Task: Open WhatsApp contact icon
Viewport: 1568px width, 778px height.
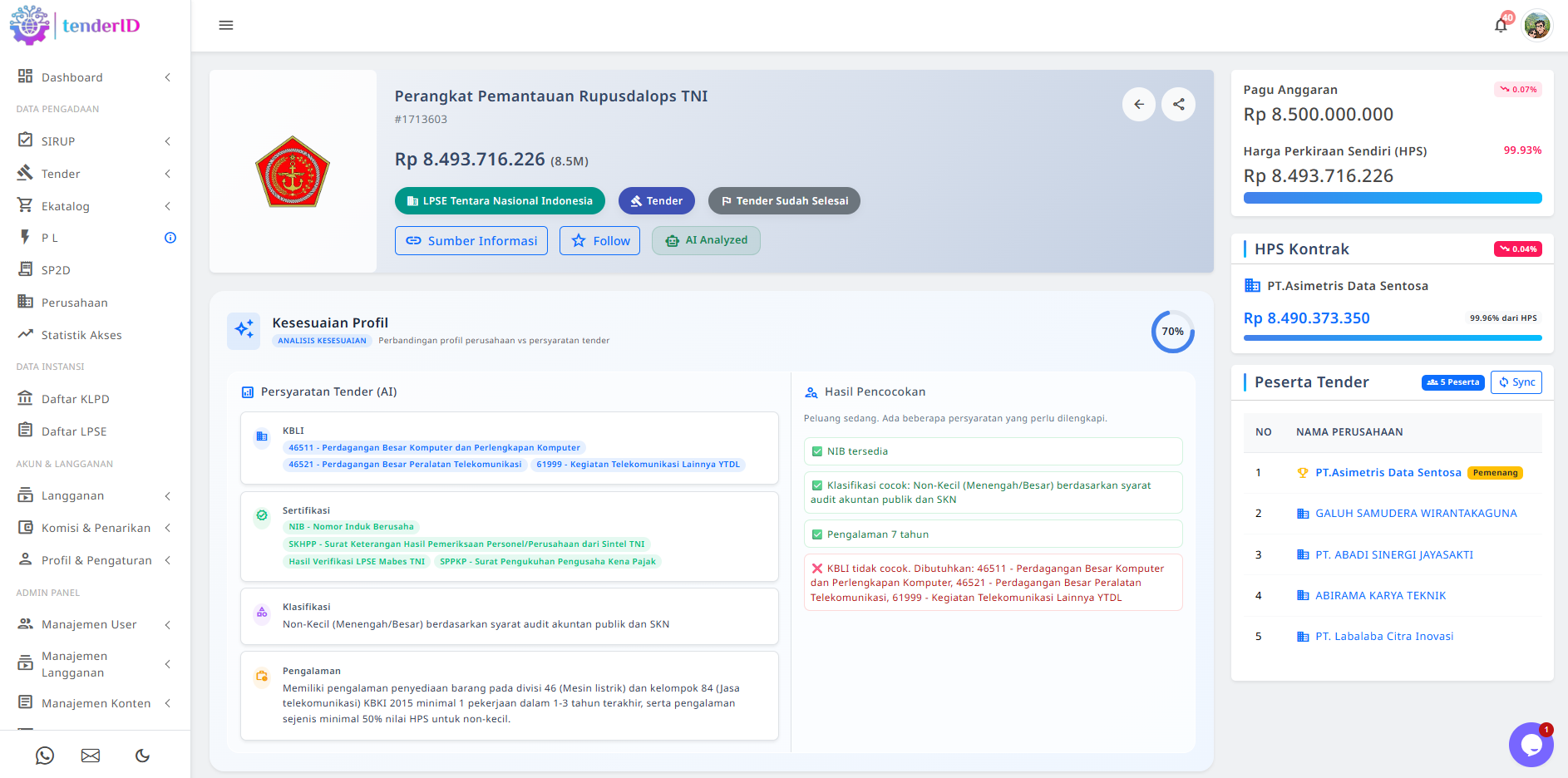Action: coord(45,756)
